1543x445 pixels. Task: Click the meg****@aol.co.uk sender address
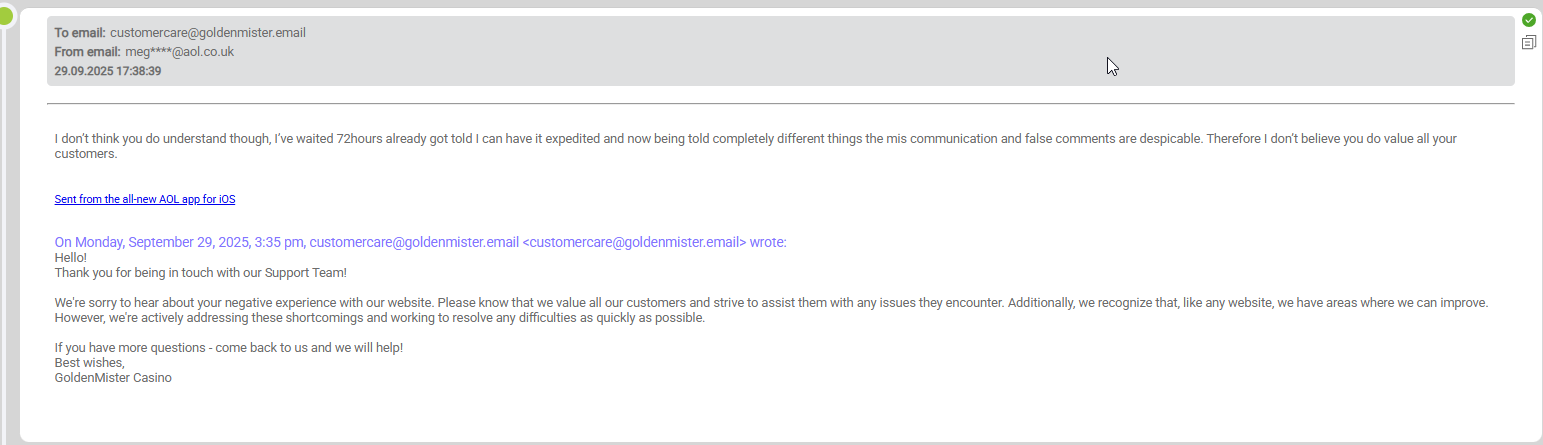pos(180,51)
